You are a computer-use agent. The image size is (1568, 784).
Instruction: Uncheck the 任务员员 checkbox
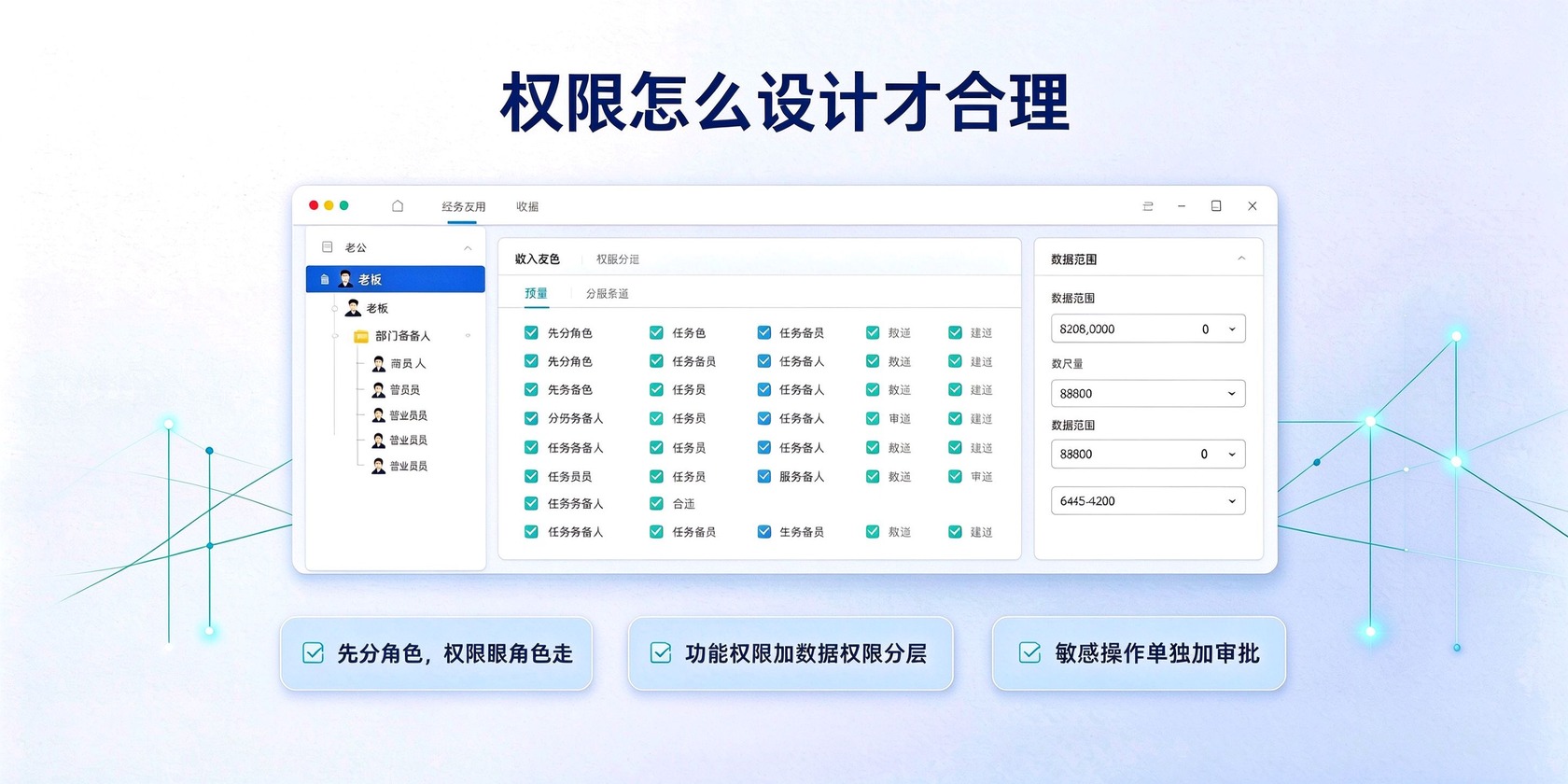(x=531, y=476)
